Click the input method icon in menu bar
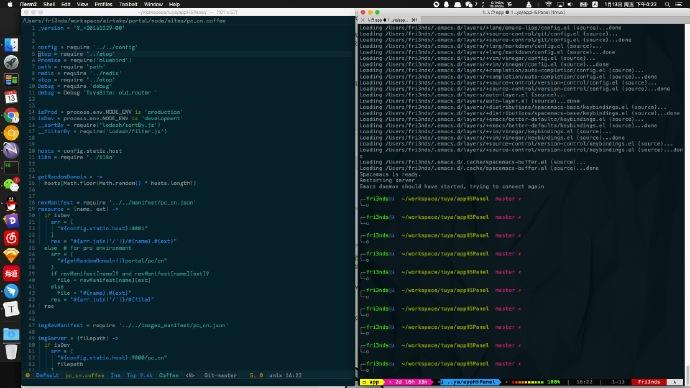The width and height of the screenshot is (690, 388). coord(595,4)
